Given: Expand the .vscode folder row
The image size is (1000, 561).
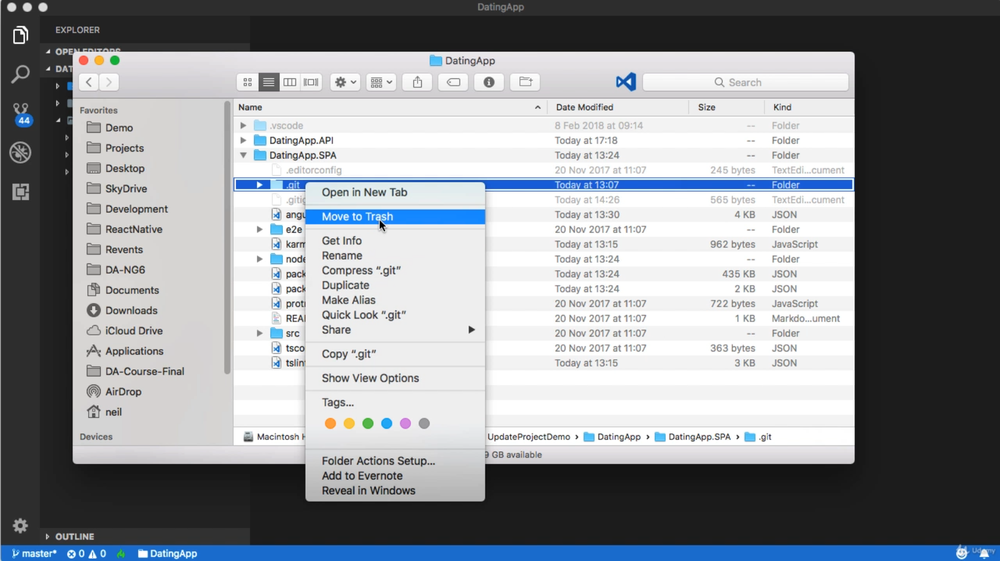Looking at the screenshot, I should 243,126.
